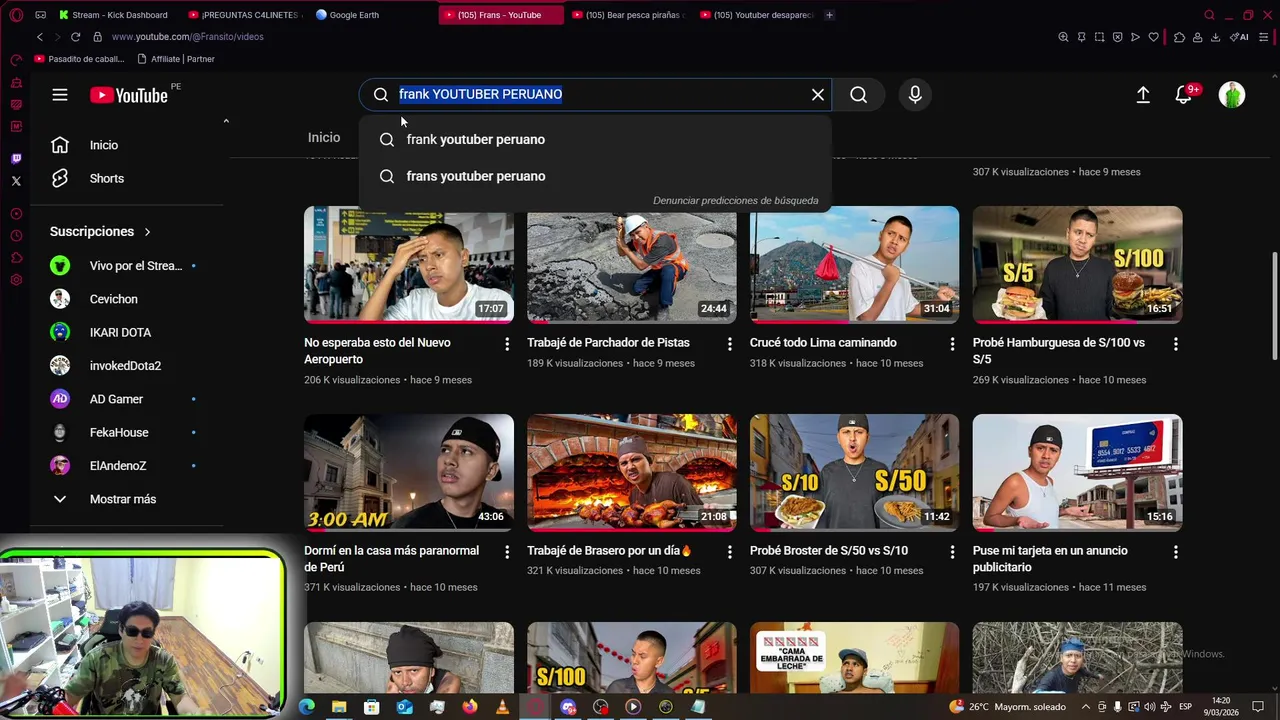Image resolution: width=1280 pixels, height=720 pixels.
Task: Expand the Suscripciones section
Action: coord(101,231)
